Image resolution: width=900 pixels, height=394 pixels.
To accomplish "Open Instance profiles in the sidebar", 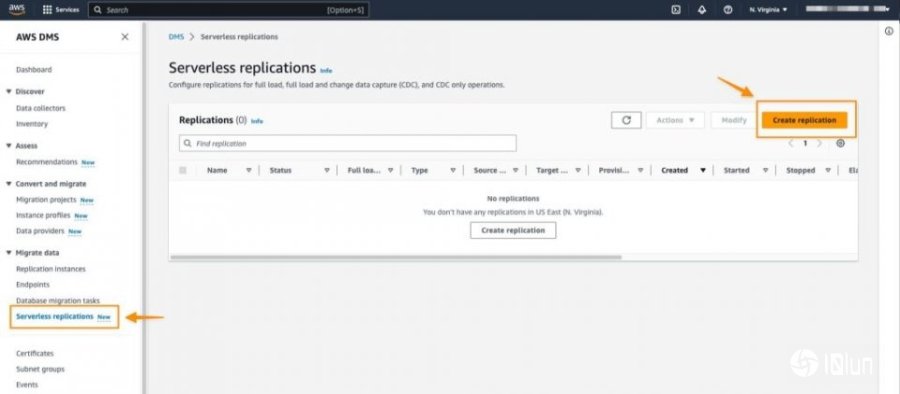I will (43, 215).
